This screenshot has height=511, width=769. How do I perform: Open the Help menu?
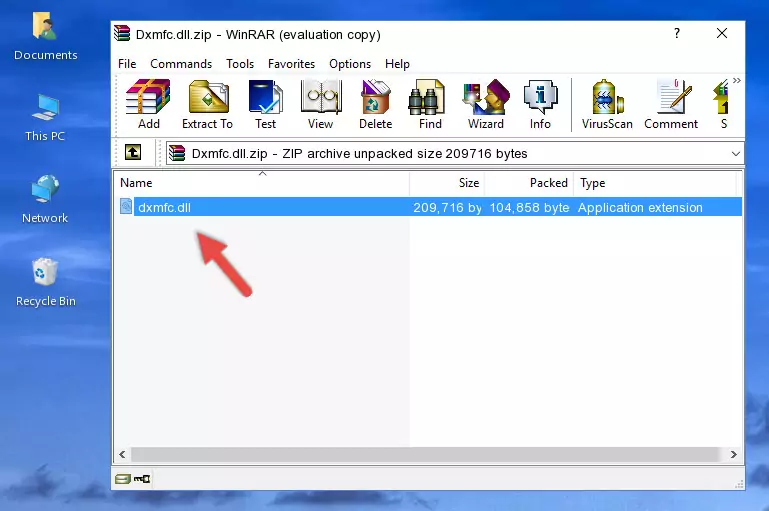click(397, 64)
